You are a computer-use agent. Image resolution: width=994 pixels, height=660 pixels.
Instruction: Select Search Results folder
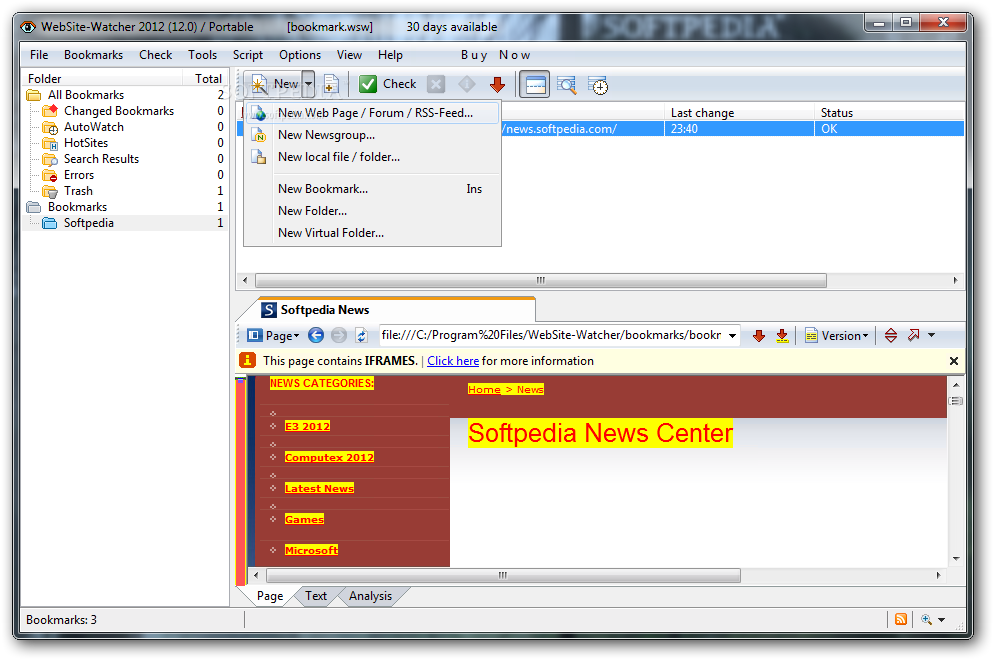point(101,159)
